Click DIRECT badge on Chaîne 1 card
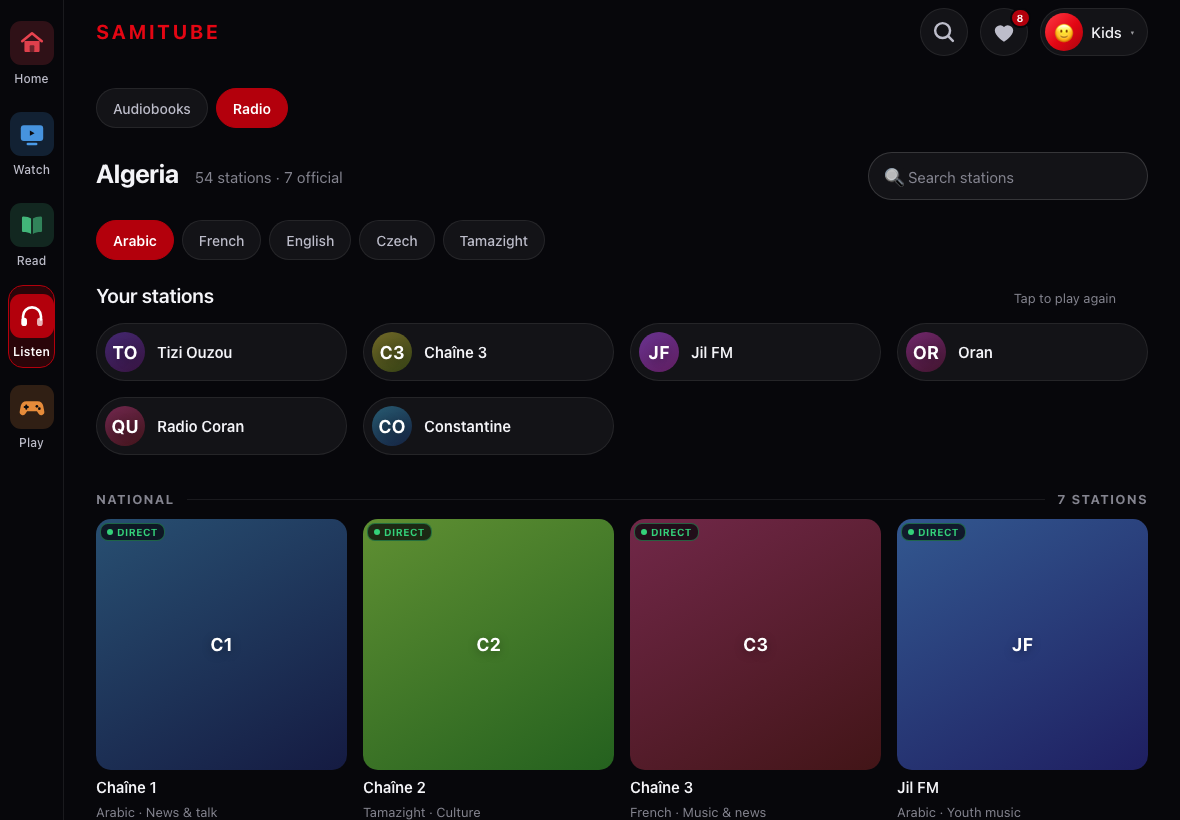The image size is (1180, 820). coord(132,532)
